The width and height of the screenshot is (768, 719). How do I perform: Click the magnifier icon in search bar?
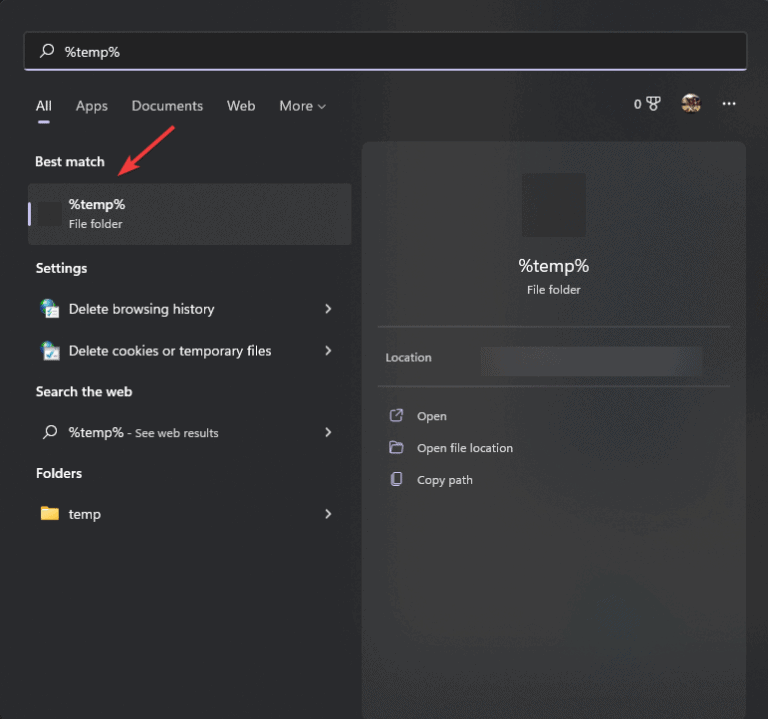coord(47,51)
